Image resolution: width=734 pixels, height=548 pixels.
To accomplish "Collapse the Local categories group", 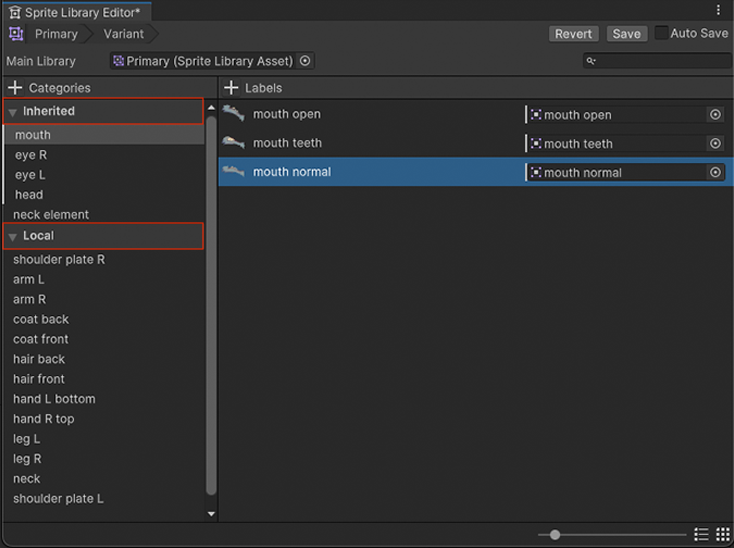I will point(13,237).
